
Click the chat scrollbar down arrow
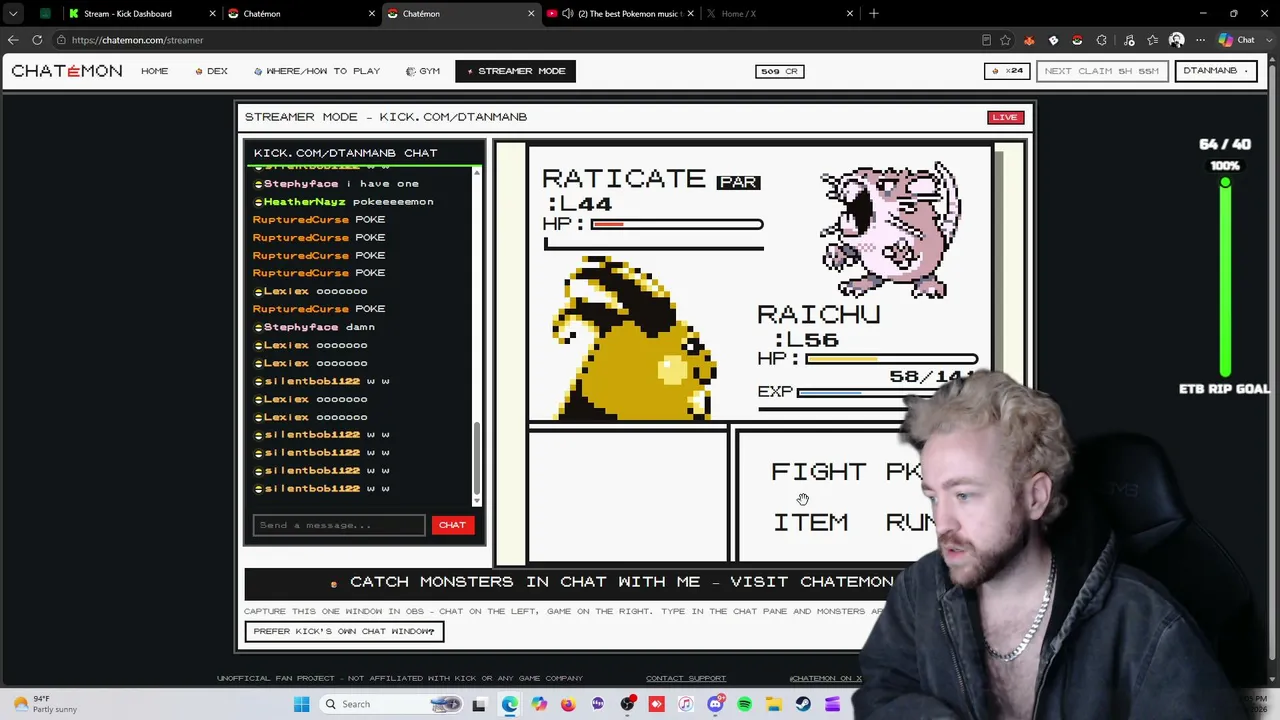click(x=476, y=500)
